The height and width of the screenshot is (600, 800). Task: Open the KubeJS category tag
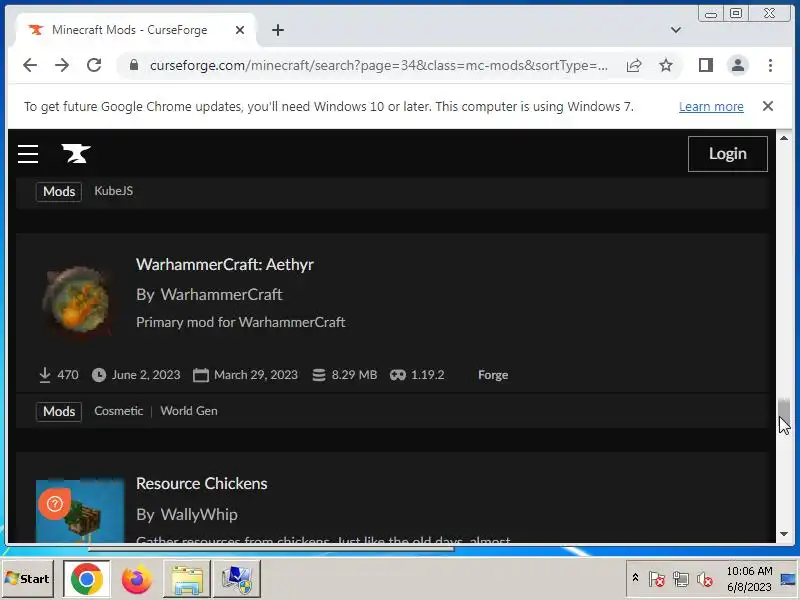point(114,191)
